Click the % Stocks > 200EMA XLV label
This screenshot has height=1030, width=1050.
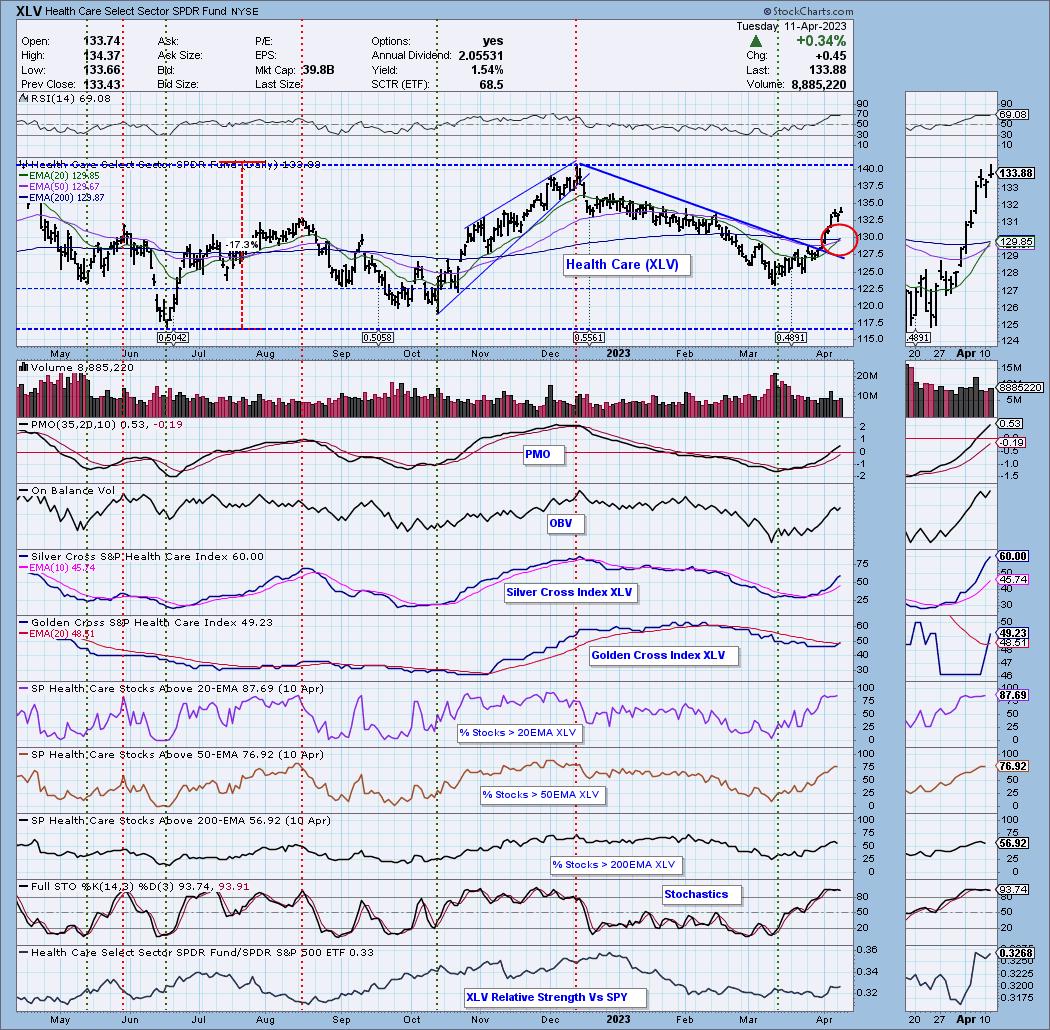[614, 865]
